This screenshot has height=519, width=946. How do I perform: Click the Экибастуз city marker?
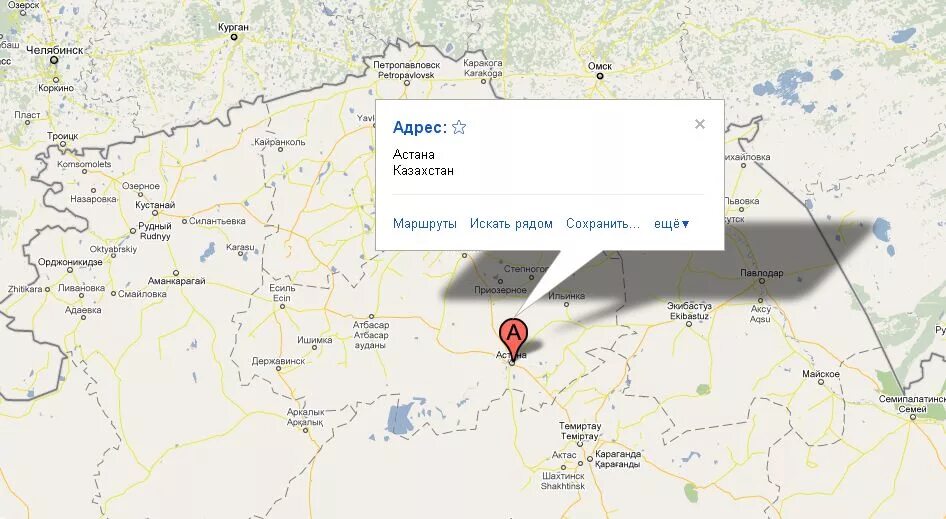click(x=688, y=323)
